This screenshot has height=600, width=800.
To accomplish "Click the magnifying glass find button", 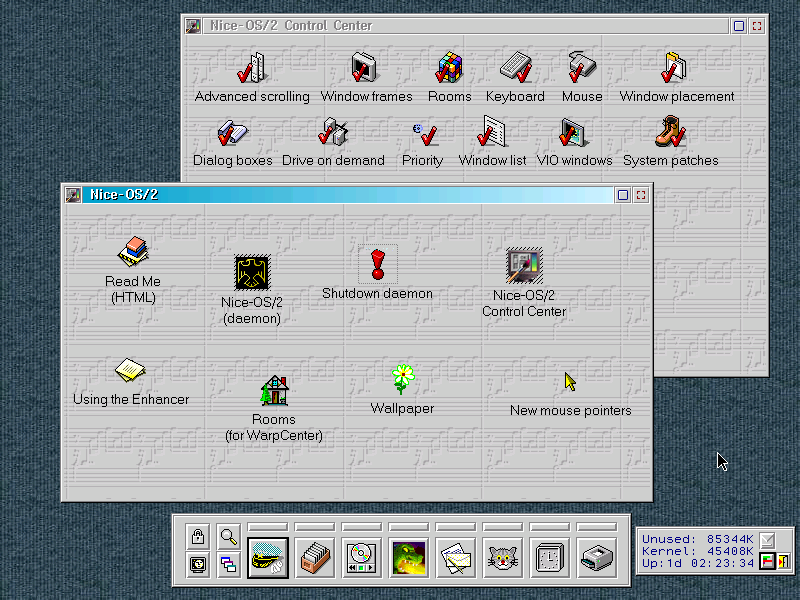I will pyautogui.click(x=229, y=537).
